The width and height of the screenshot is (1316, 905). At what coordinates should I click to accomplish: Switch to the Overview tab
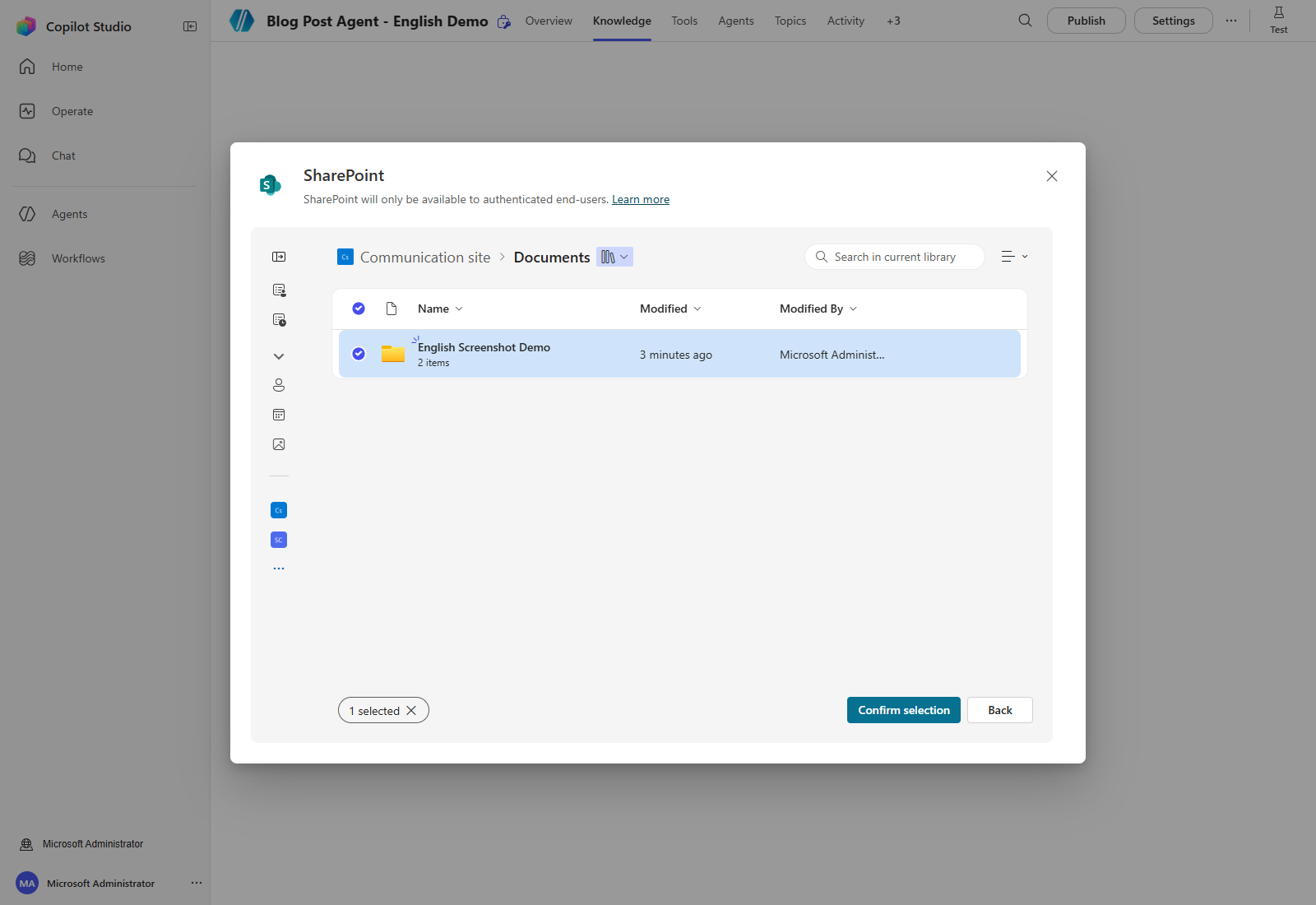pyautogui.click(x=549, y=21)
